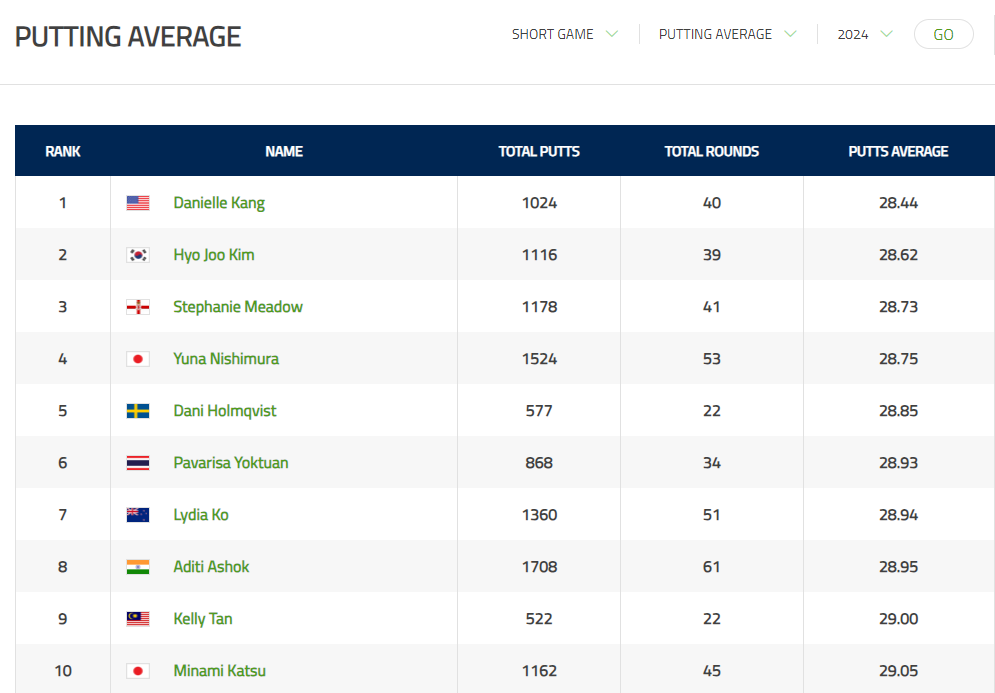Click the India flag beside Aditi Ashok

138,567
